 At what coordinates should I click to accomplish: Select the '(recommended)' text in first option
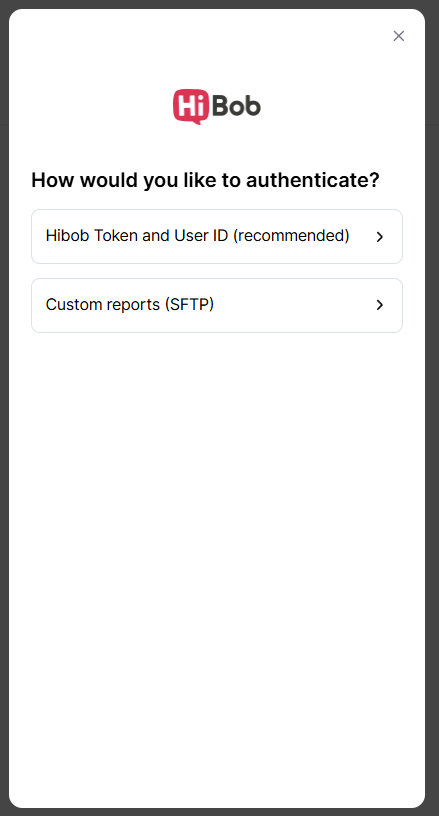pyautogui.click(x=291, y=236)
